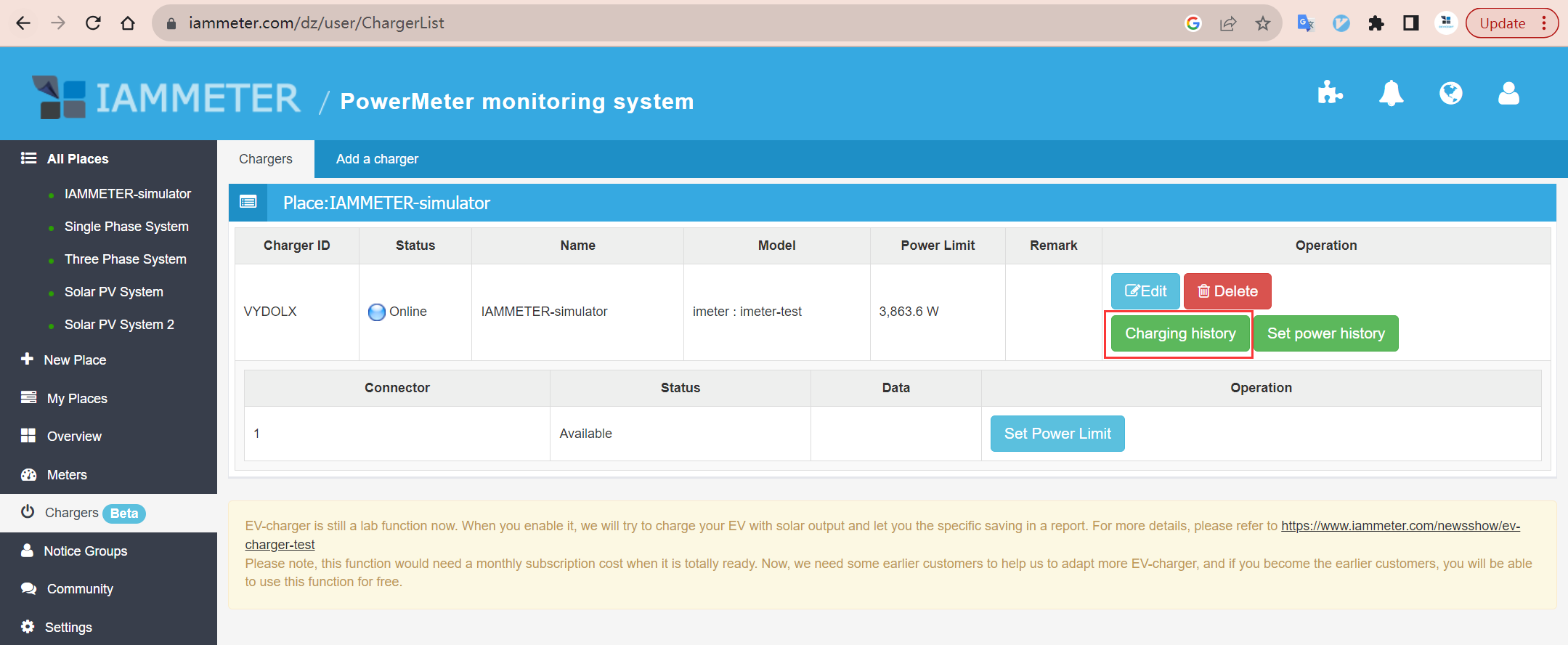Viewport: 1568px width, 645px height.
Task: Open browser extensions puzzle icon
Action: [1376, 23]
